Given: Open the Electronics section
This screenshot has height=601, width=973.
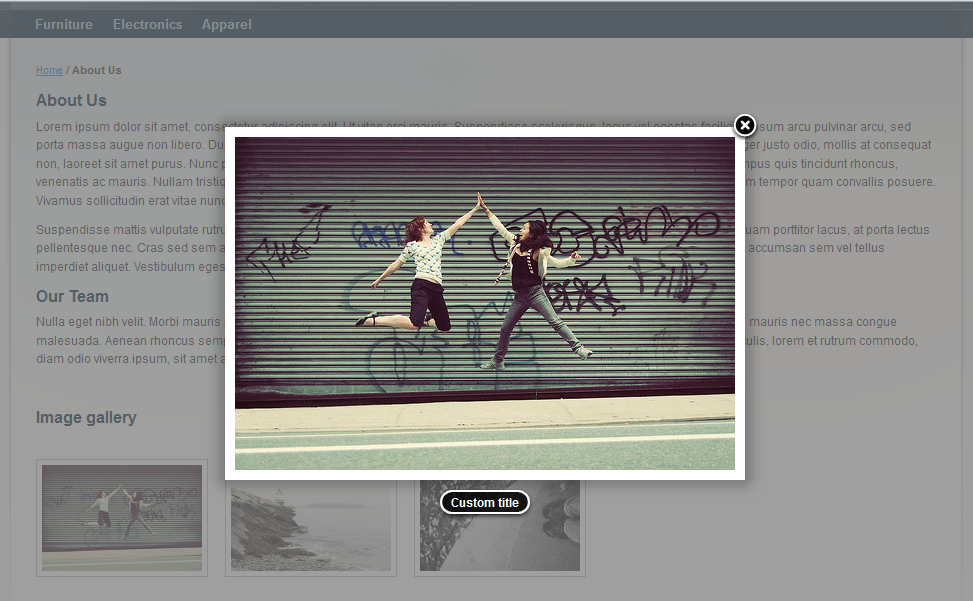Looking at the screenshot, I should (x=147, y=24).
